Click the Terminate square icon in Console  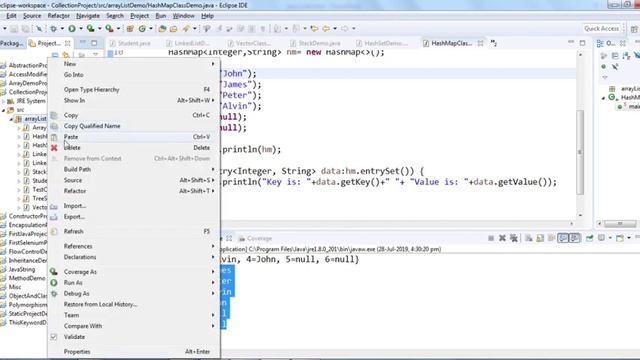pos(491,238)
